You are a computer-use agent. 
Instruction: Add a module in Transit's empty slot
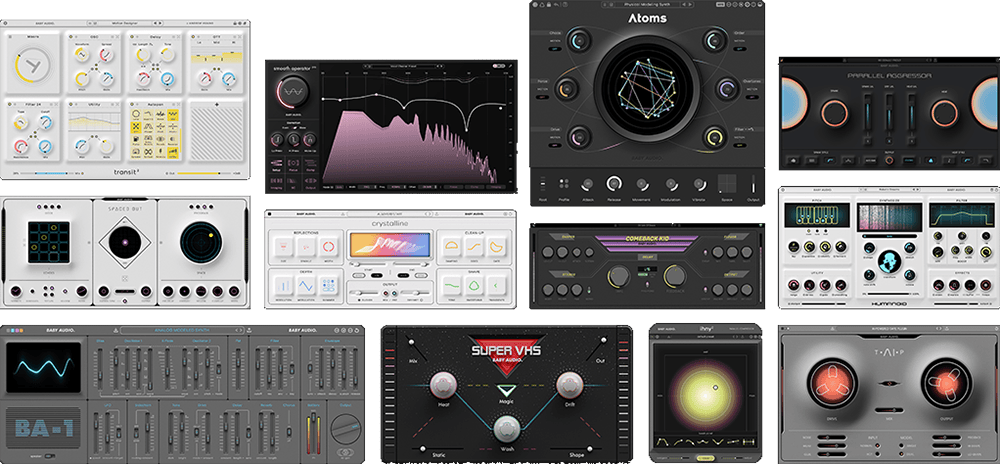(217, 105)
